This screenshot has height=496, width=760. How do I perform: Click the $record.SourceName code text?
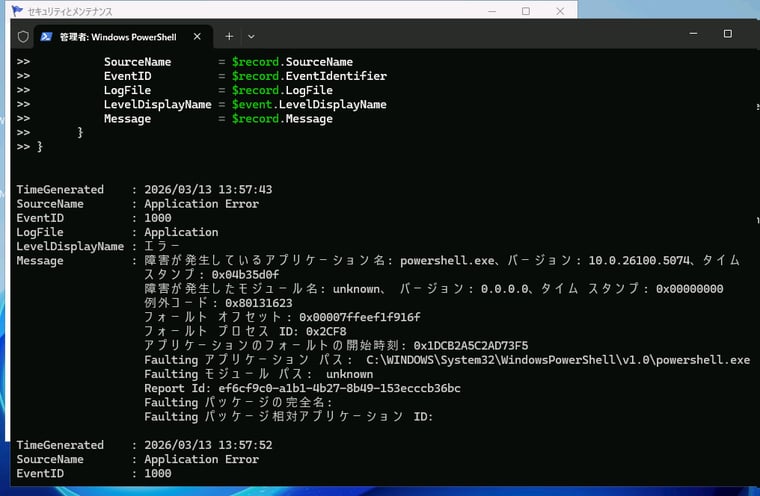[292, 62]
